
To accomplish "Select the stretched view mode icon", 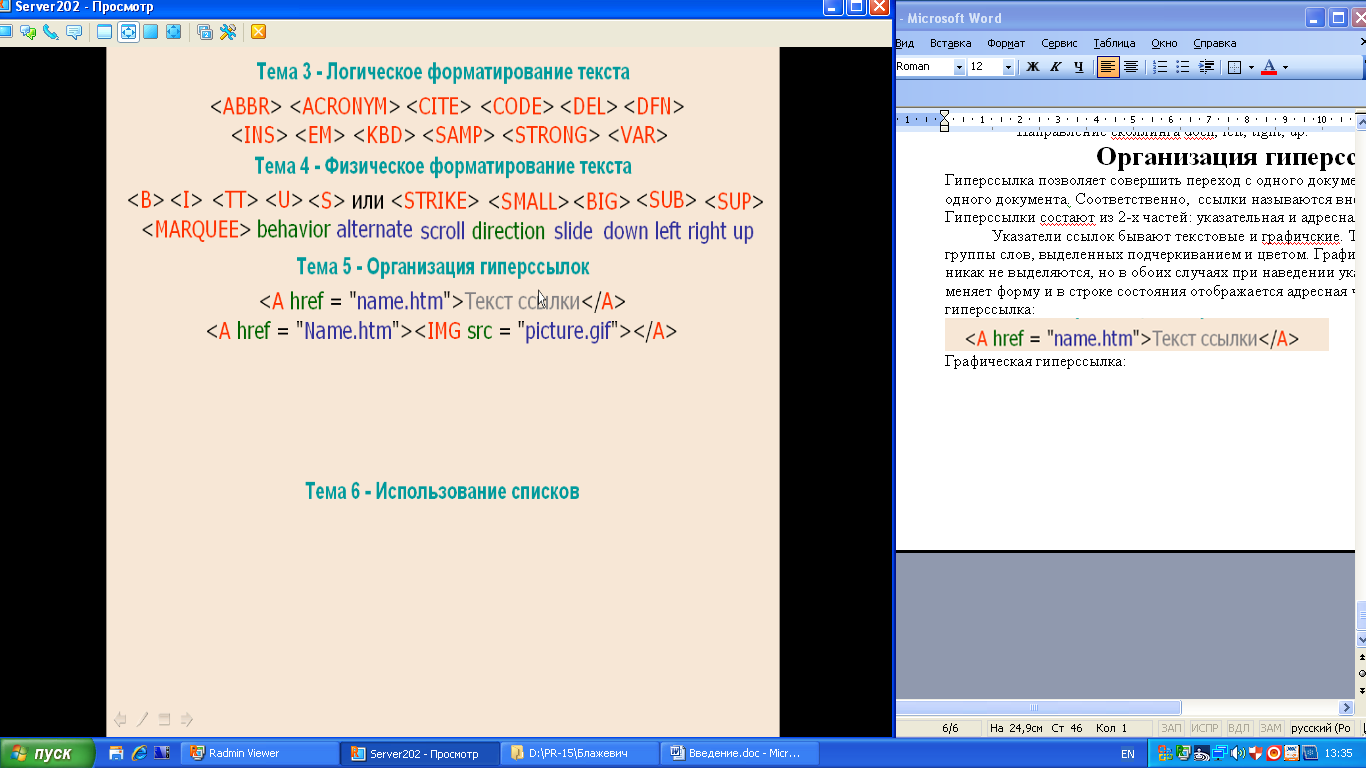I will [128, 32].
